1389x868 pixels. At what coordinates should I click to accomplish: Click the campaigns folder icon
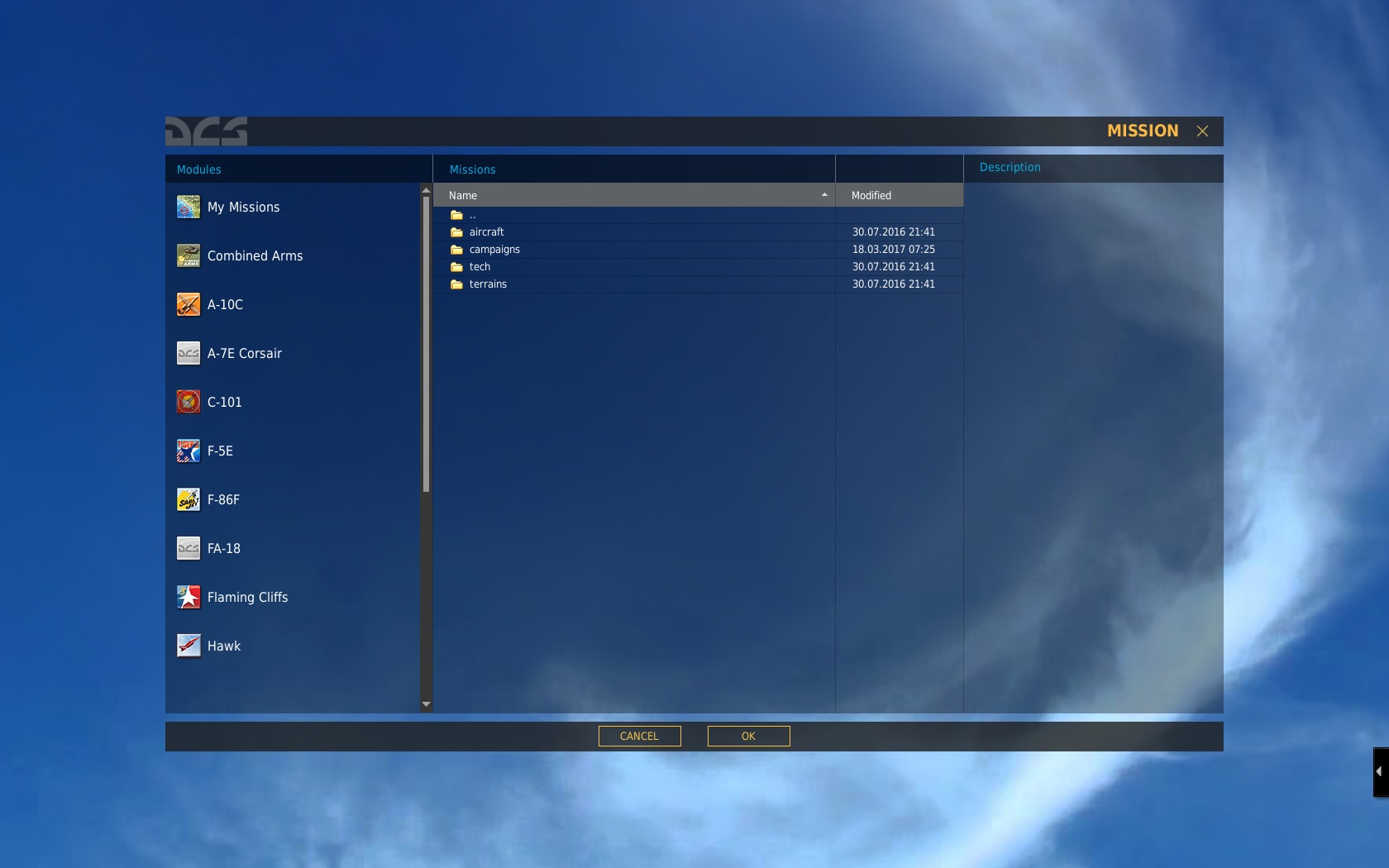pos(456,250)
